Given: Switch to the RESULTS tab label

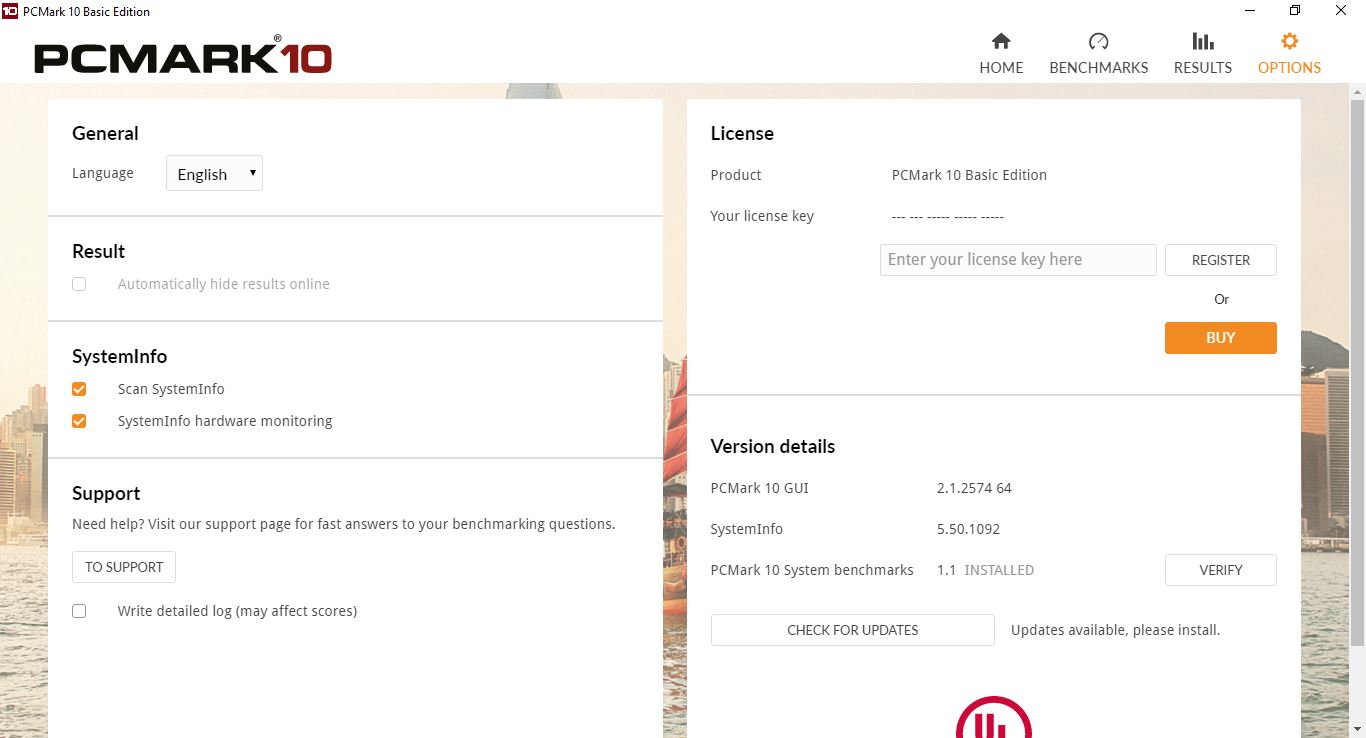Looking at the screenshot, I should (x=1203, y=68).
